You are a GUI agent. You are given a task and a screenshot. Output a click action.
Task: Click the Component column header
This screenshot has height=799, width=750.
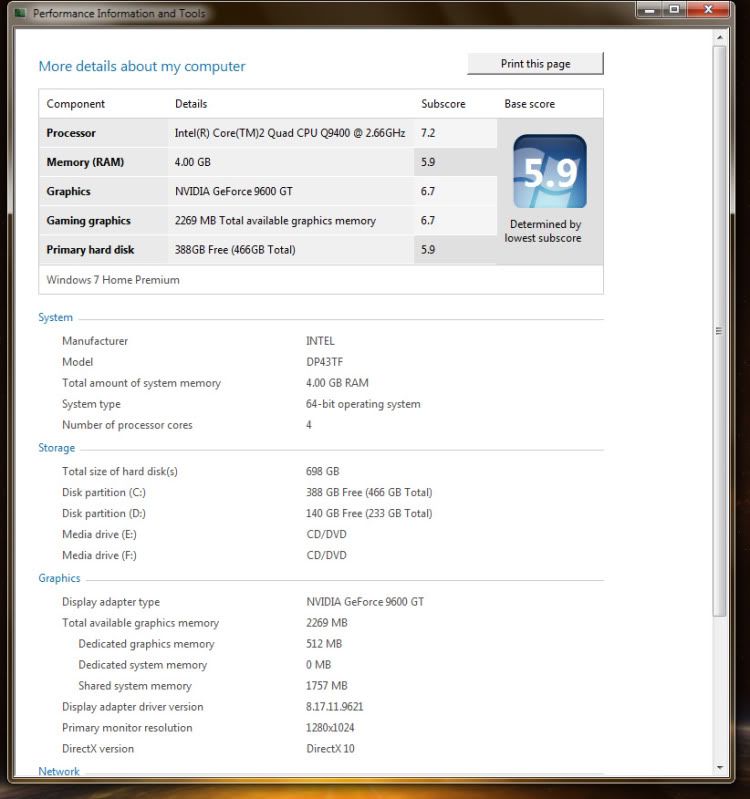tap(75, 104)
